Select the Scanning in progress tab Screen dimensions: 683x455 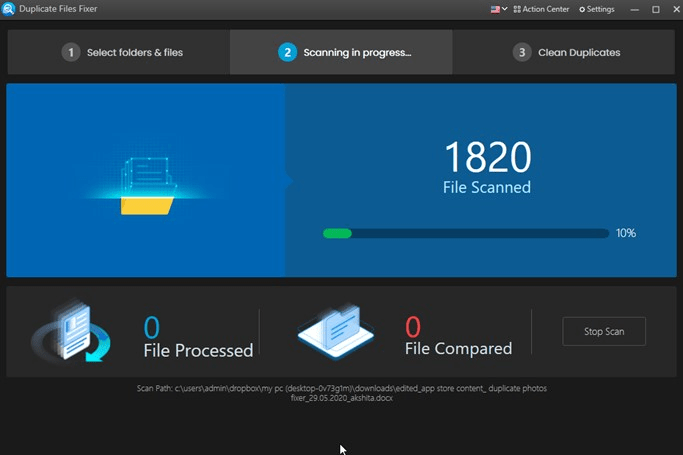point(341,52)
